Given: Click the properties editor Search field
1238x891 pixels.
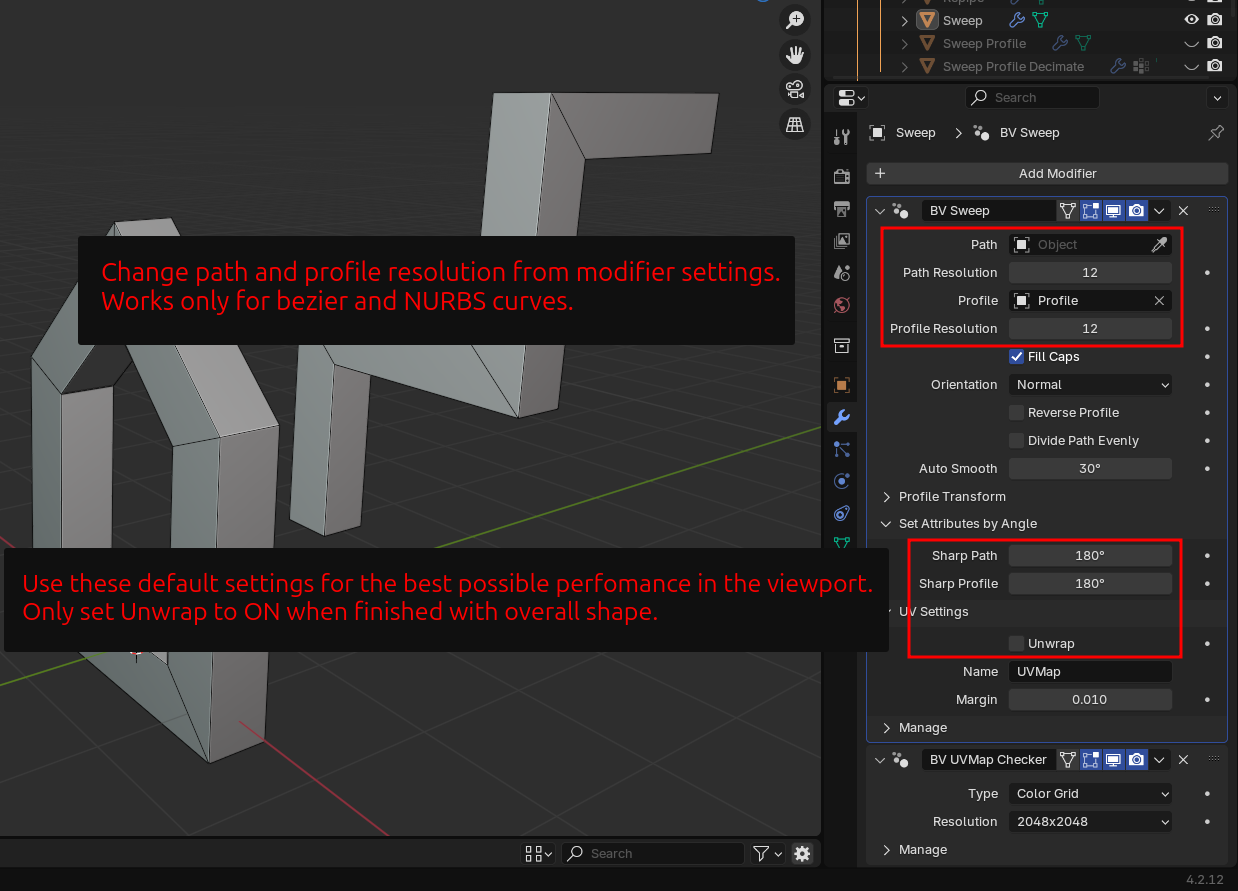Looking at the screenshot, I should click(1032, 98).
